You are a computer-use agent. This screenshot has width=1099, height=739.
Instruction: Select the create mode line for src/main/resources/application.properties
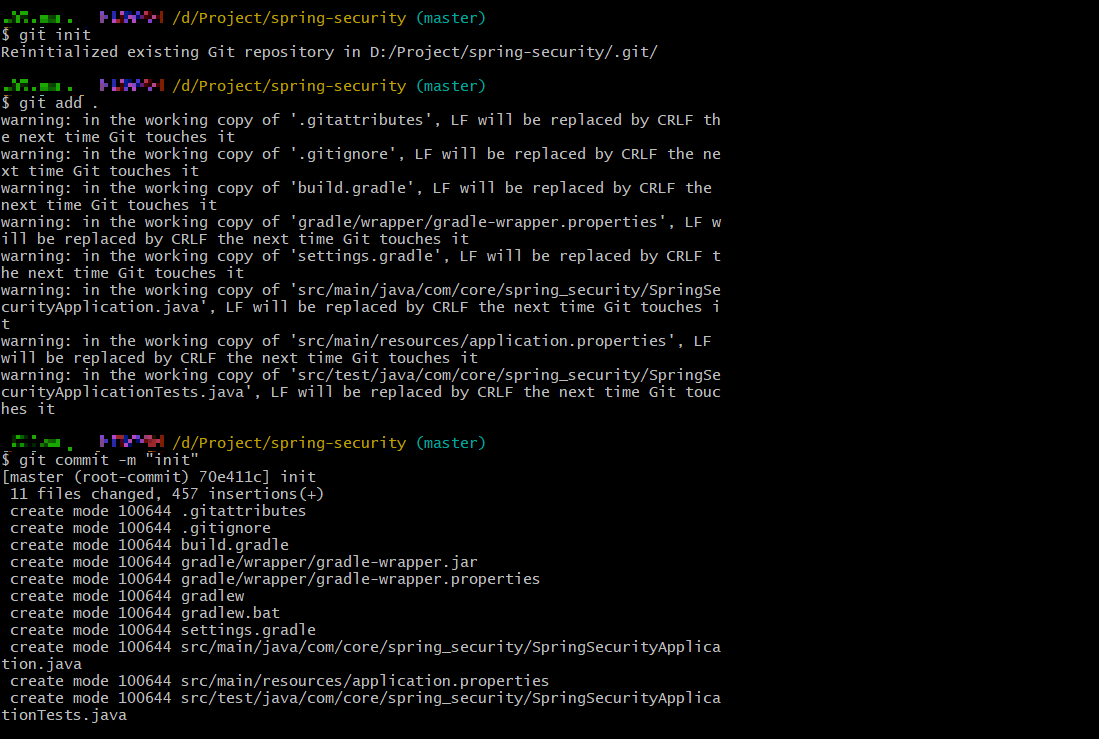tap(280, 681)
